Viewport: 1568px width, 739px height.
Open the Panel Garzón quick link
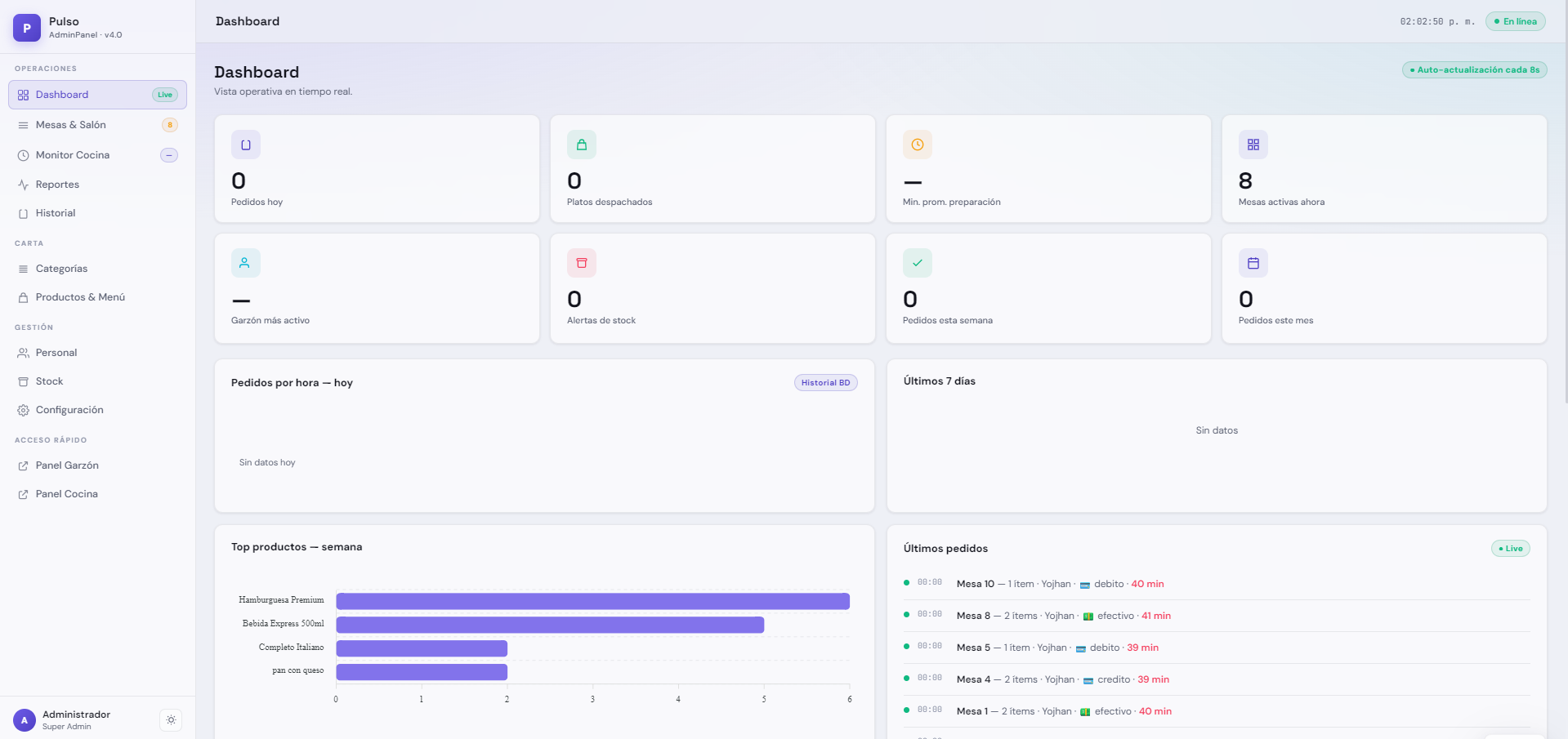click(x=97, y=465)
